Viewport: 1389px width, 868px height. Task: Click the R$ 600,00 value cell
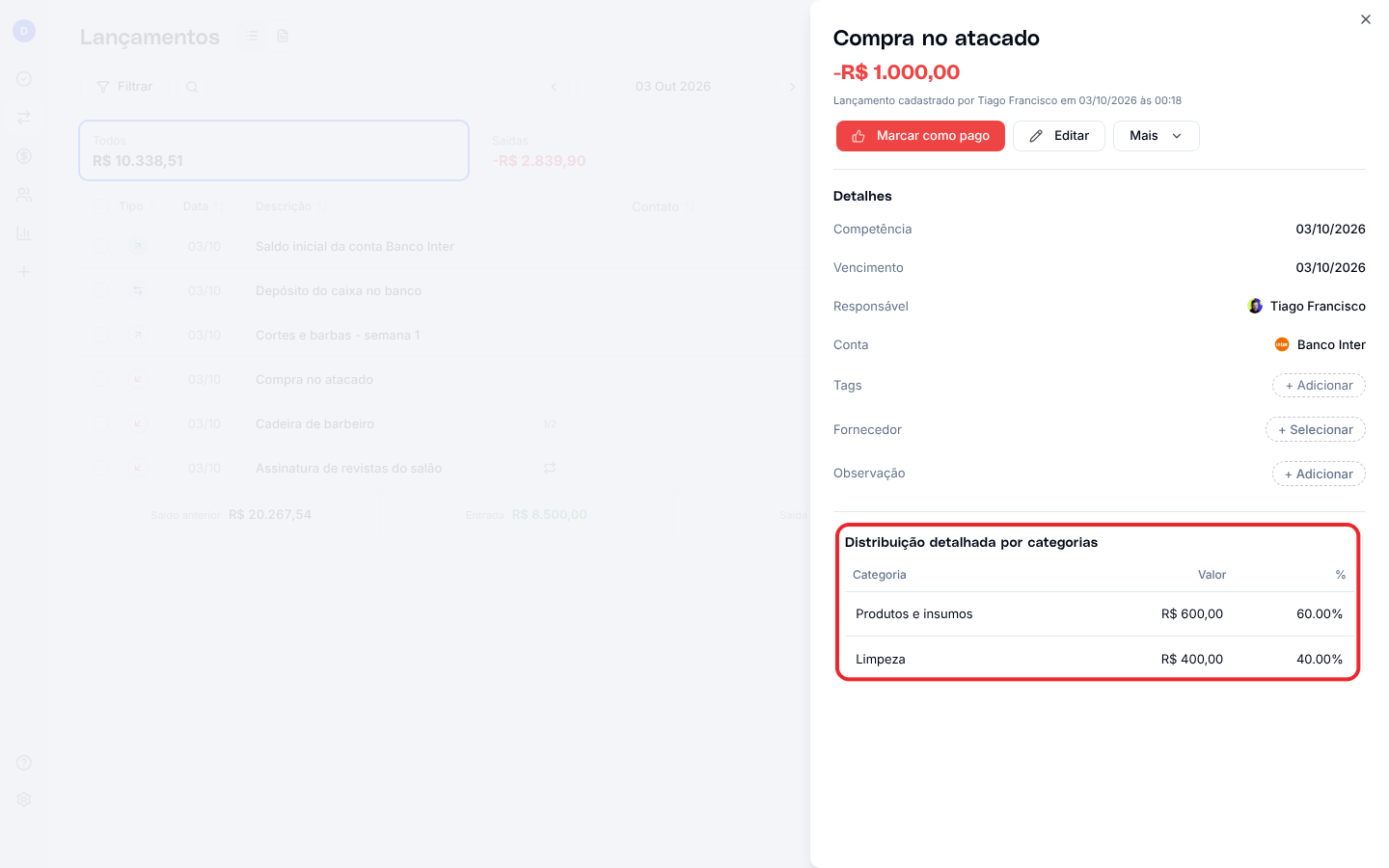pyautogui.click(x=1191, y=614)
